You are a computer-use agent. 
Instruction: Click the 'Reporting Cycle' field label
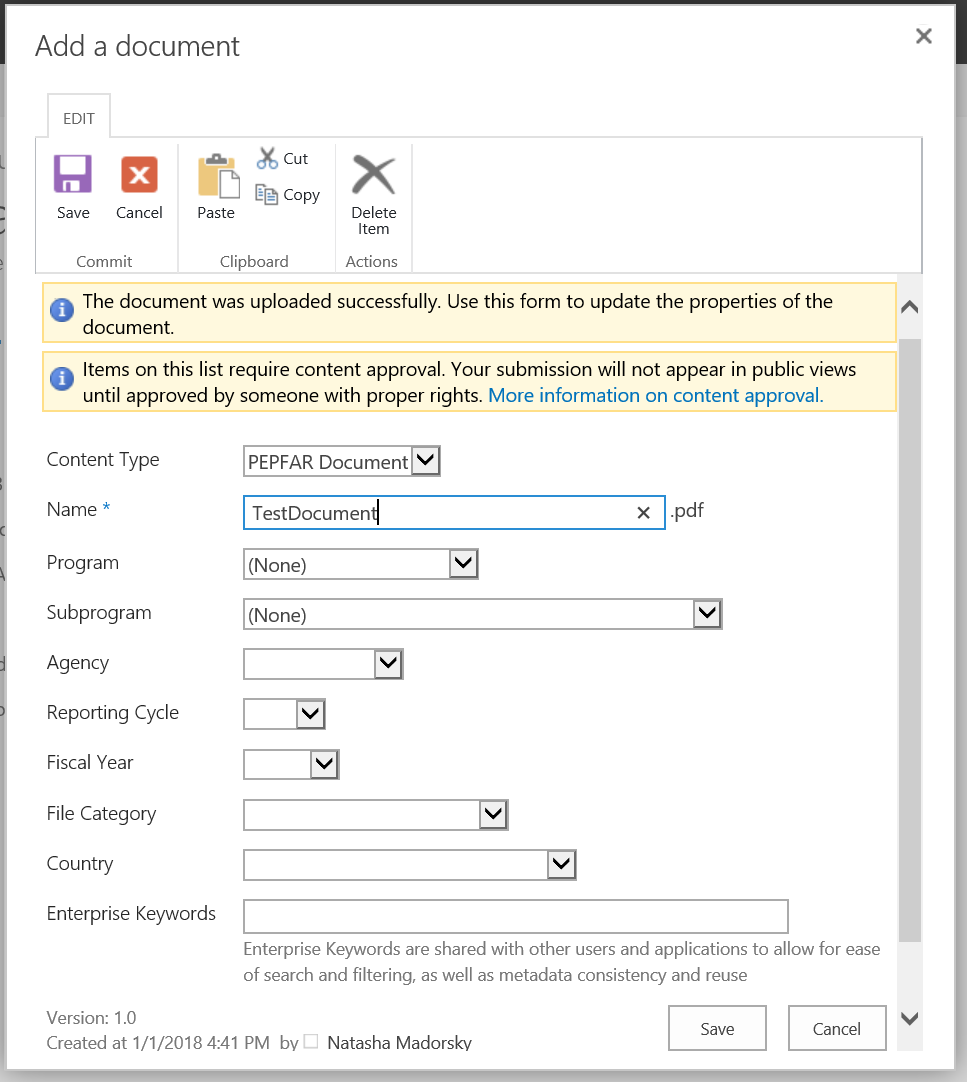[x=113, y=712]
